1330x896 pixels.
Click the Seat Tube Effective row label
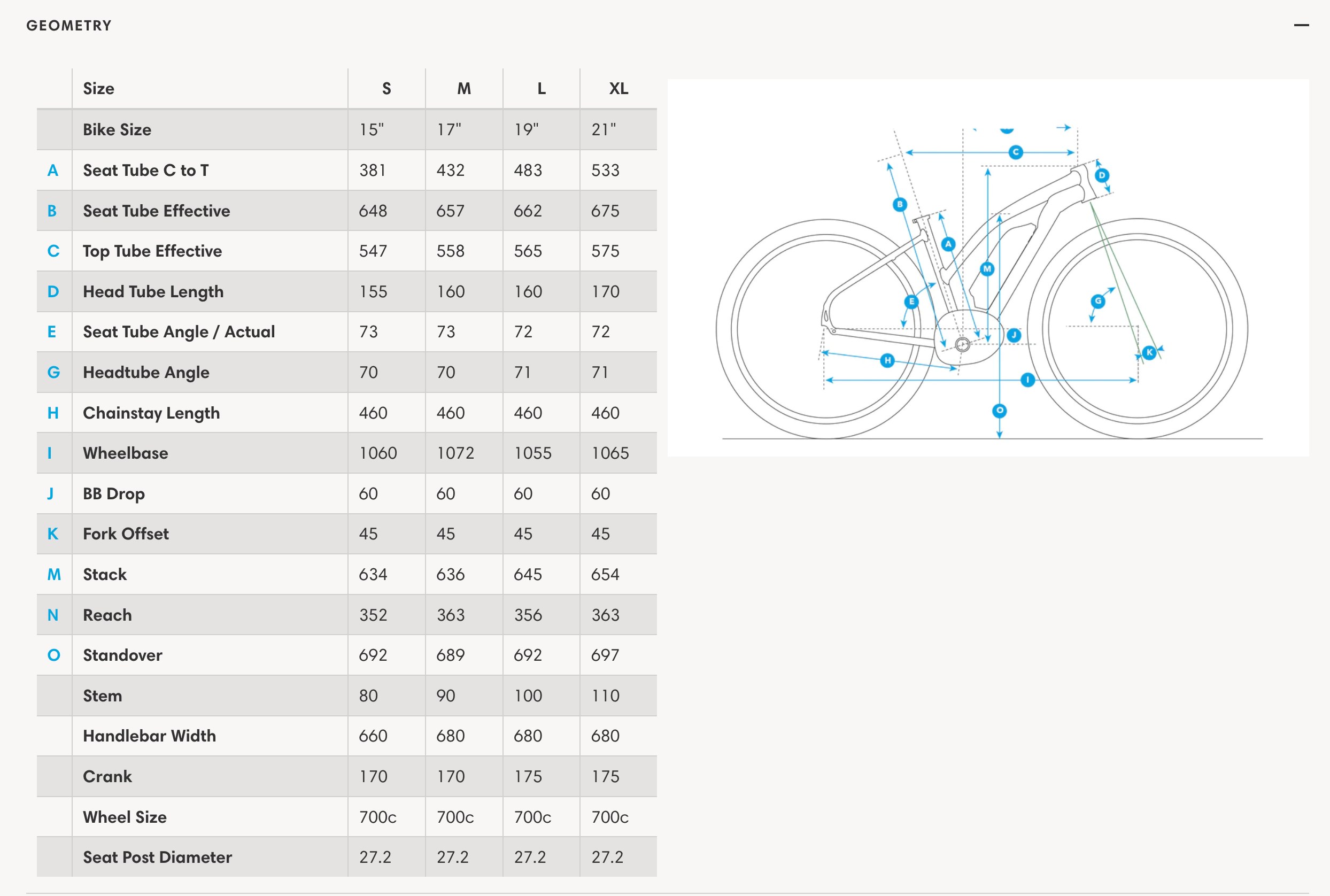pyautogui.click(x=157, y=211)
